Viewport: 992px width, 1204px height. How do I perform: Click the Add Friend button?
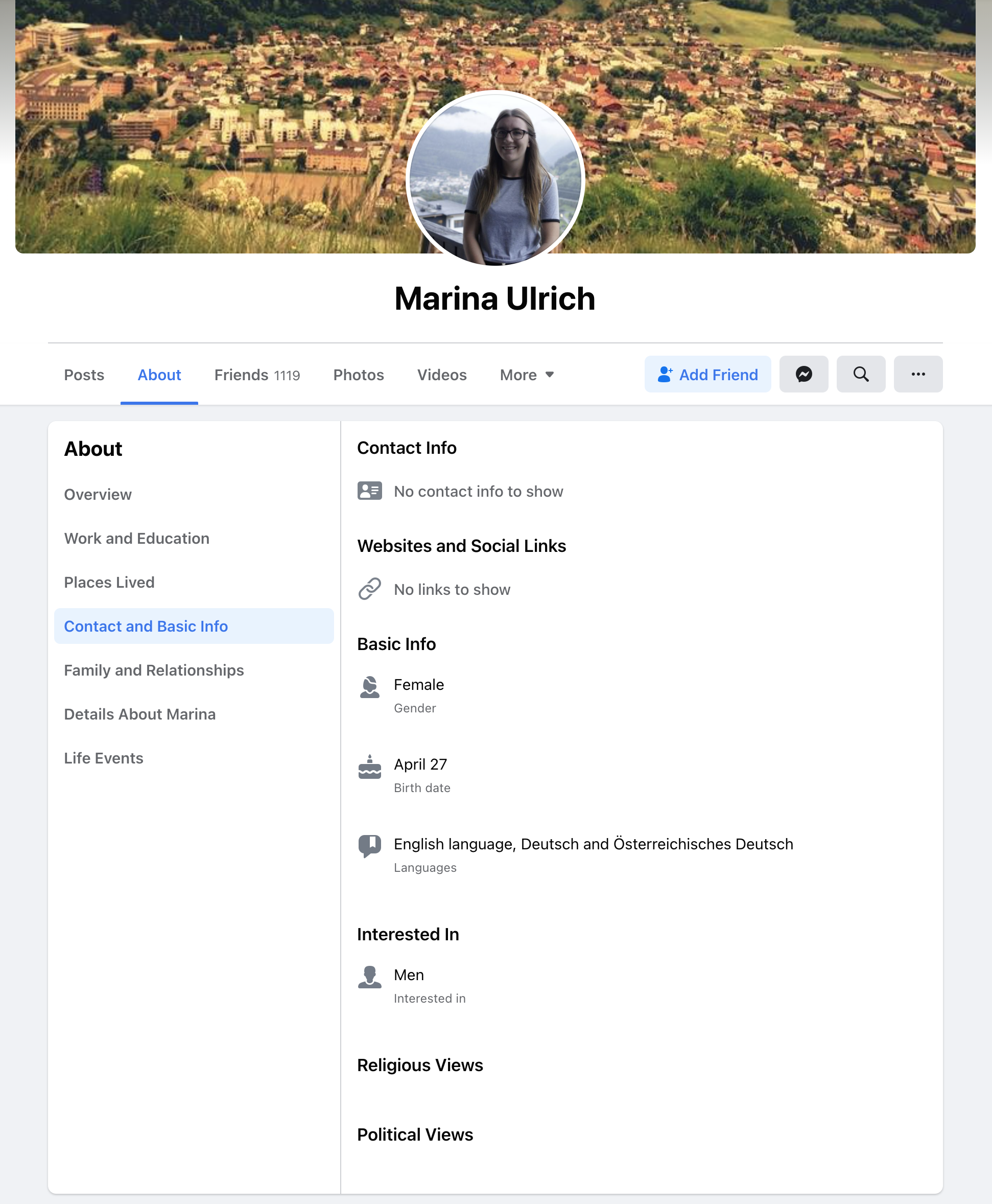707,374
